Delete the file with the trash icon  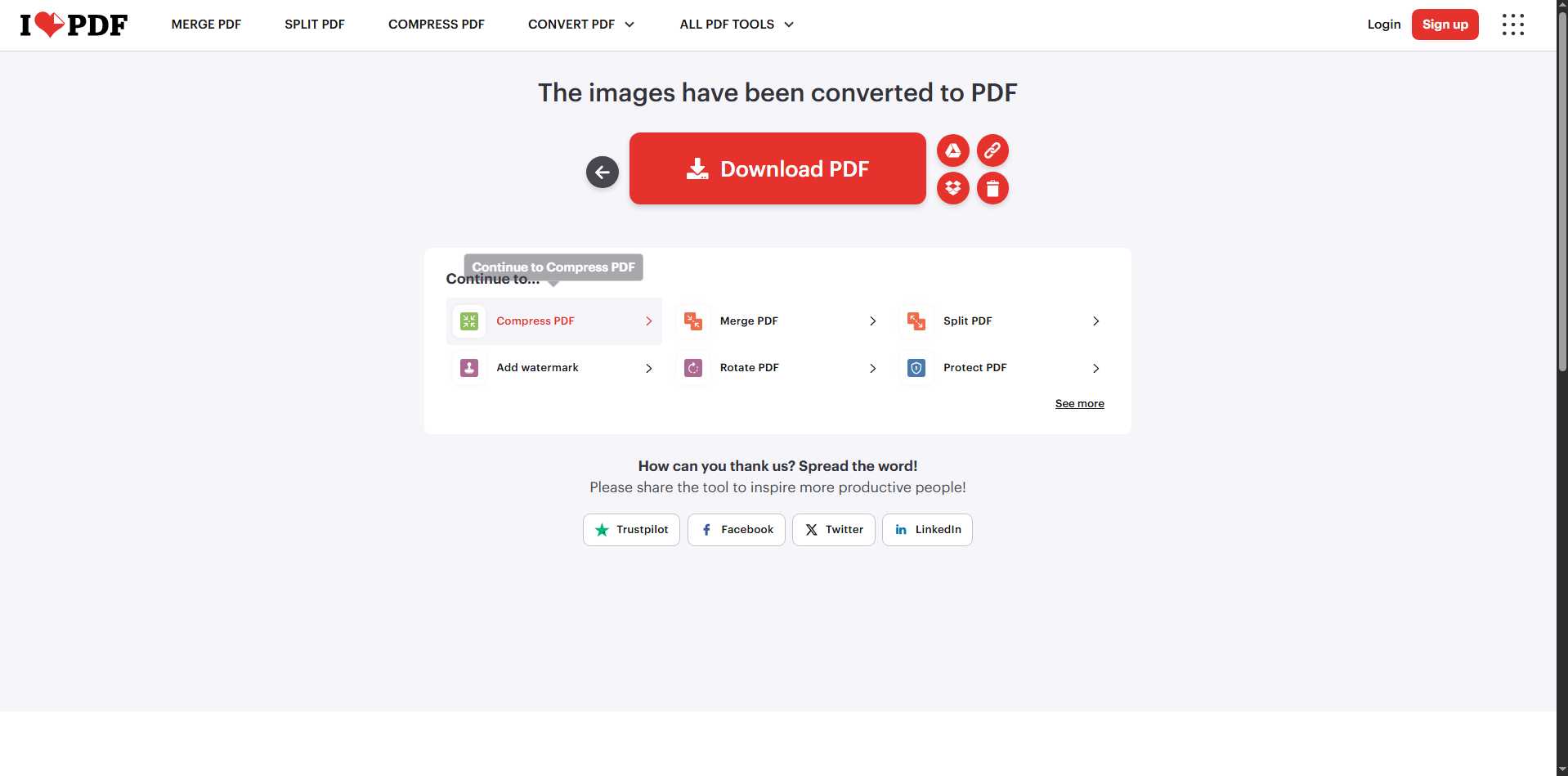tap(992, 188)
